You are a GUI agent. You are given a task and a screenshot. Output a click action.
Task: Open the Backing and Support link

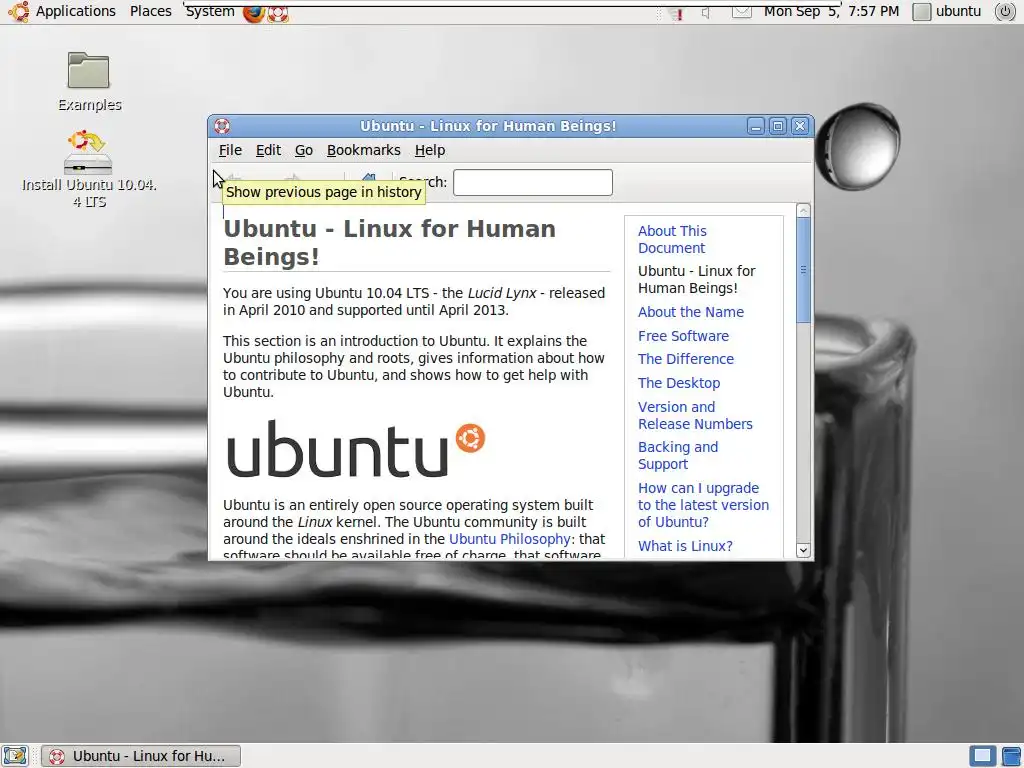[678, 456]
